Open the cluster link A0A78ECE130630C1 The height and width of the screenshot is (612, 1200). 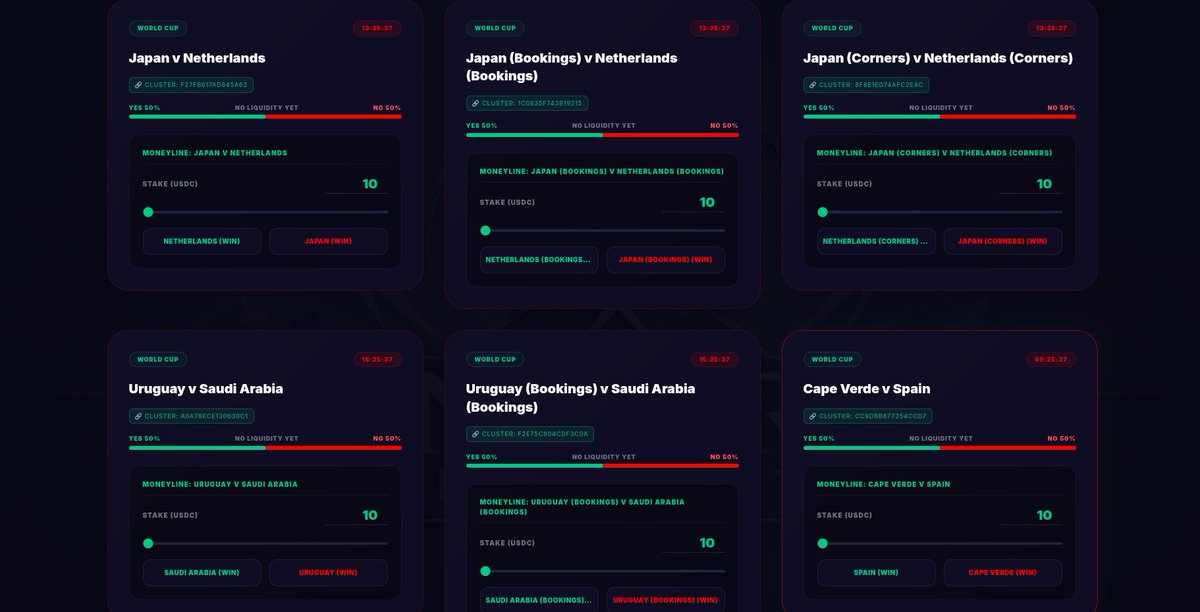tap(191, 416)
